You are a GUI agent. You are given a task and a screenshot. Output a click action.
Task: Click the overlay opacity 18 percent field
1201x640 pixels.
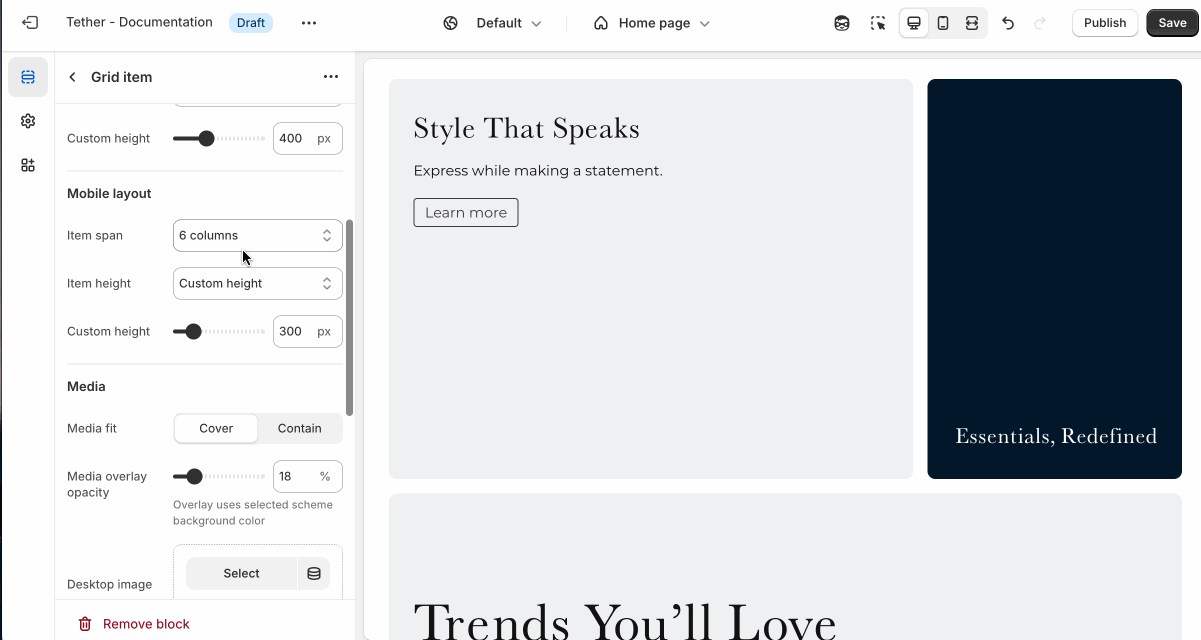(308, 476)
